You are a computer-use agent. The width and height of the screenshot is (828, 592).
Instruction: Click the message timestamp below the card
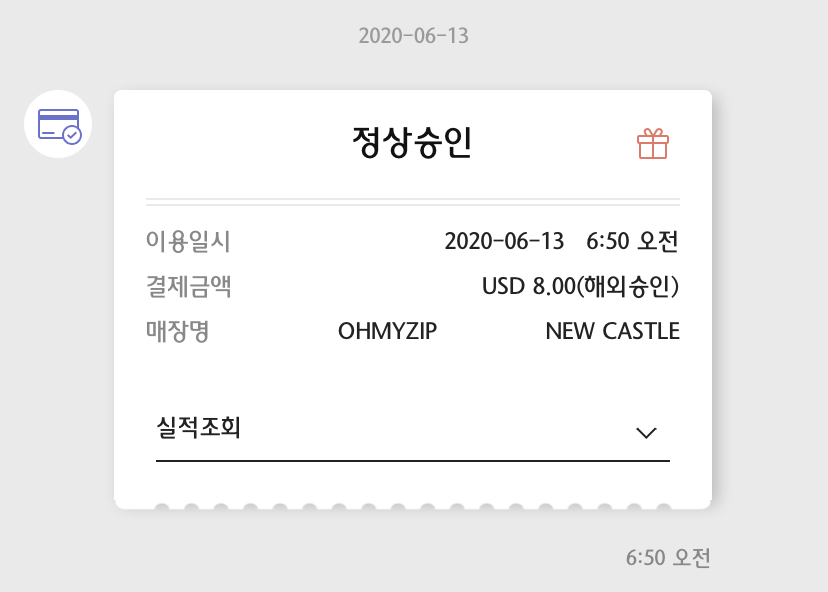click(667, 557)
